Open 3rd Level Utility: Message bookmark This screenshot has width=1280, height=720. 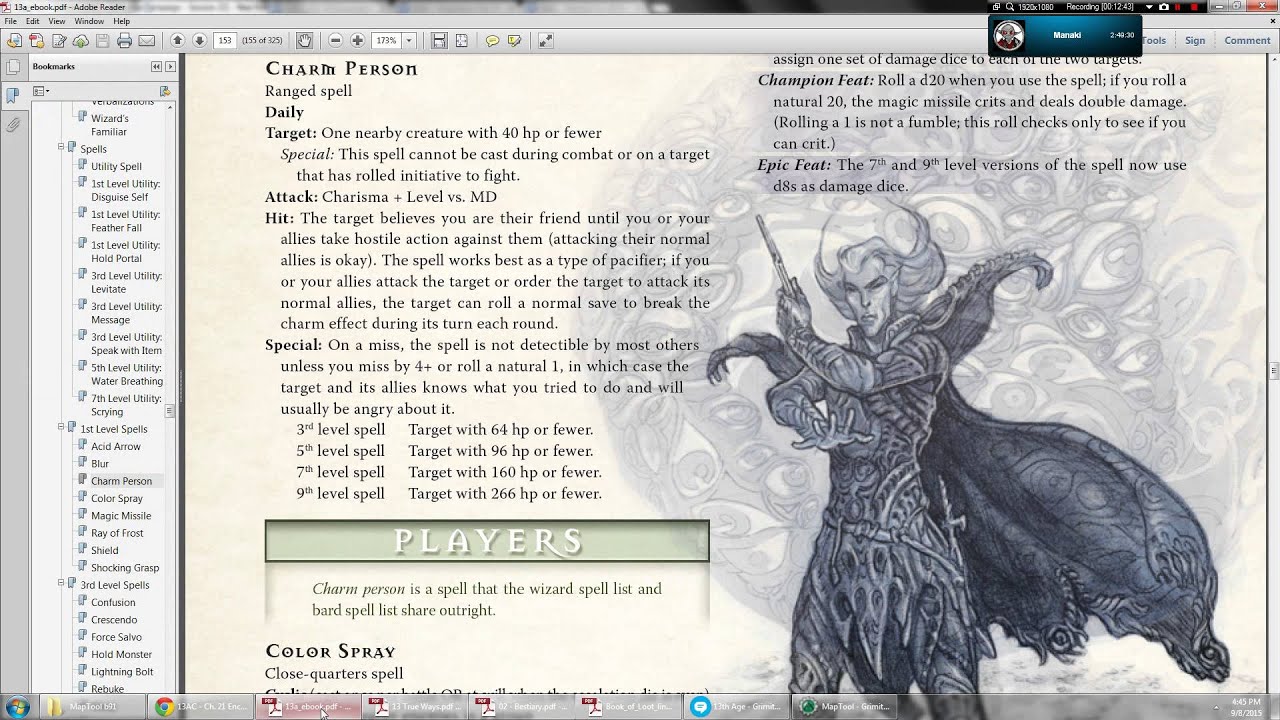(126, 313)
